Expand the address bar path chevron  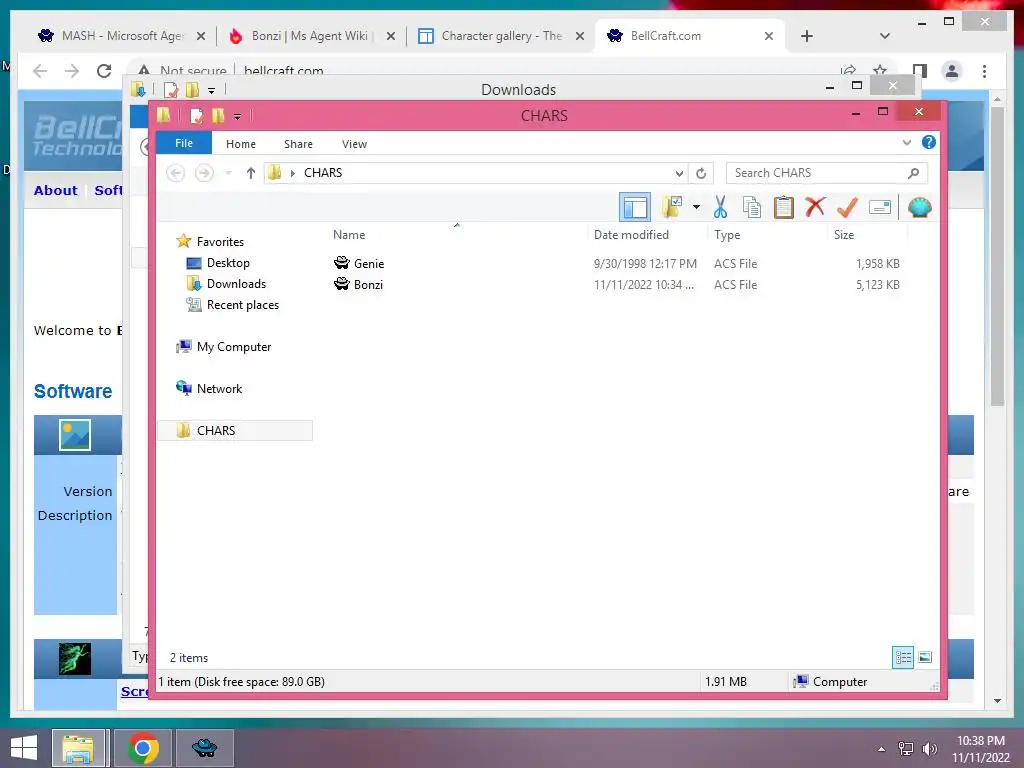point(293,173)
